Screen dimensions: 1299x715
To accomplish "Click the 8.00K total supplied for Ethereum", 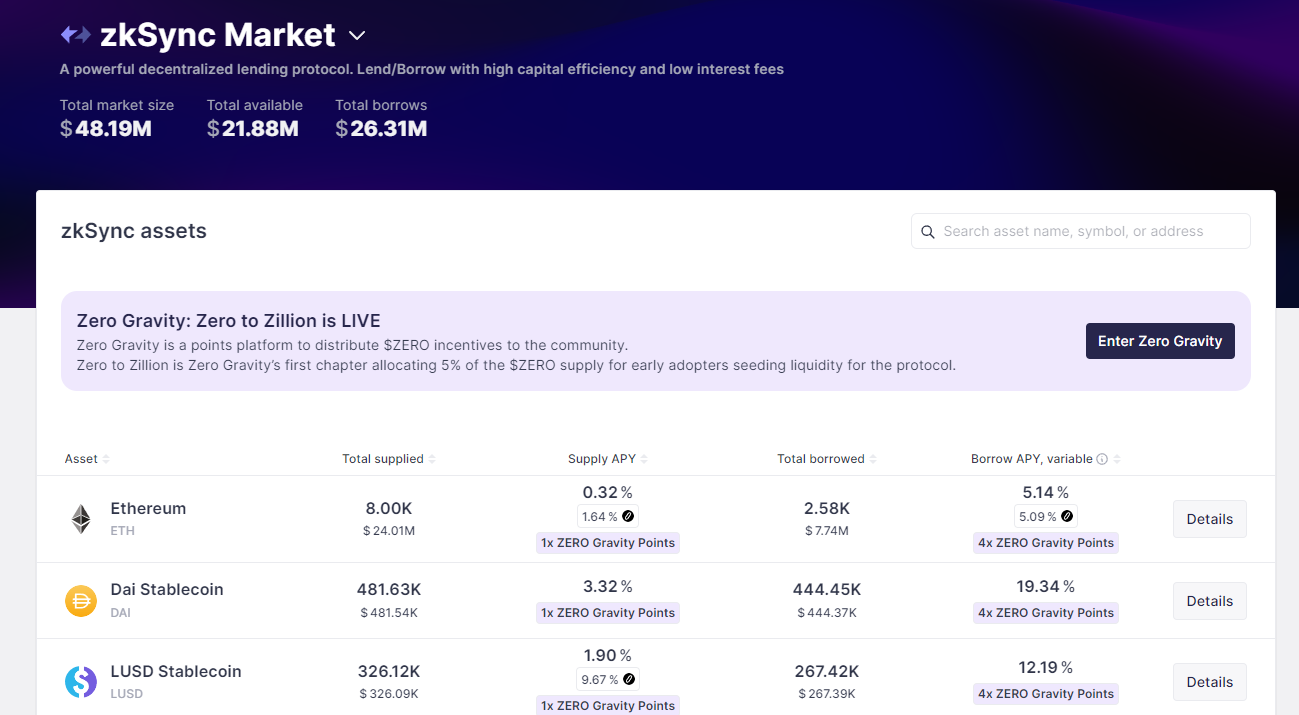I will (389, 508).
